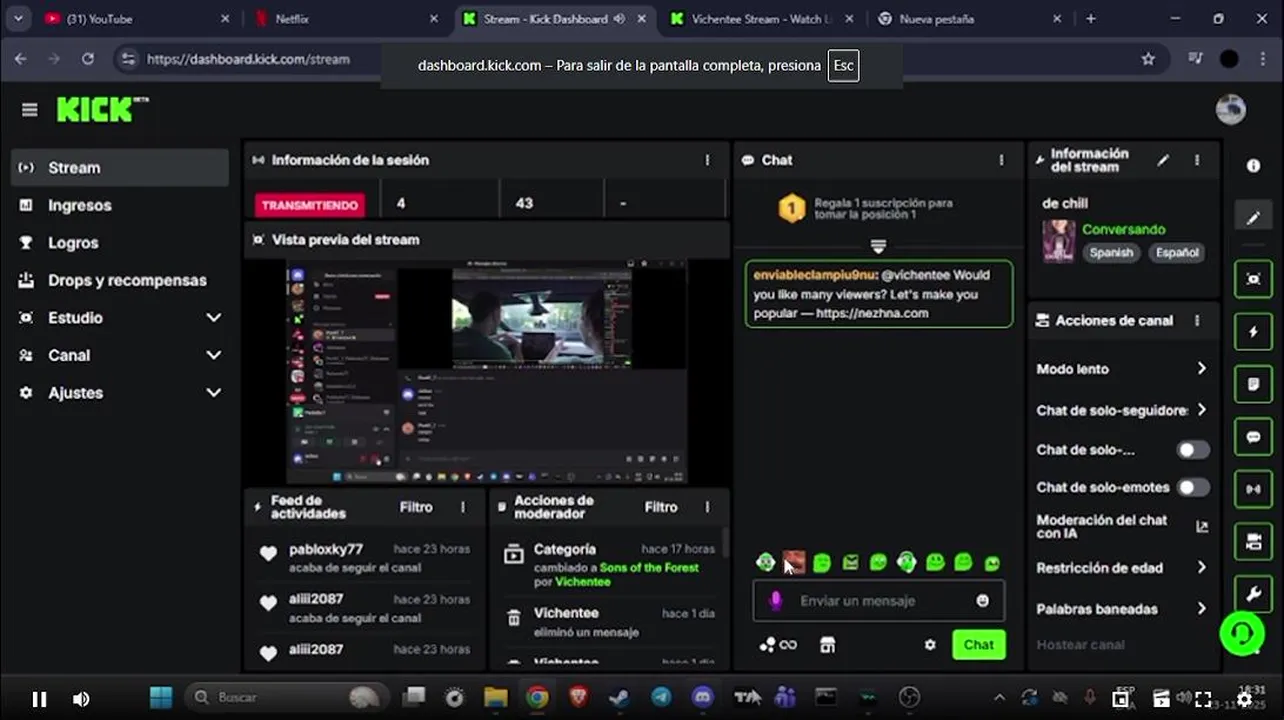Open Restricción de edad settings

pyautogui.click(x=1121, y=568)
